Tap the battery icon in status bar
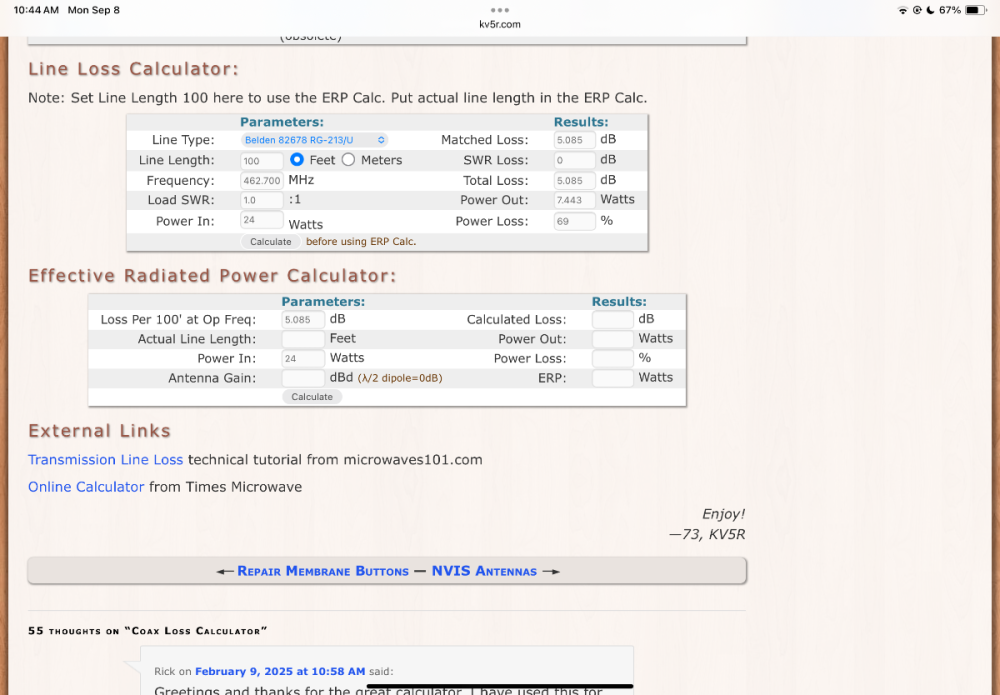The width and height of the screenshot is (1000, 695). tap(976, 10)
